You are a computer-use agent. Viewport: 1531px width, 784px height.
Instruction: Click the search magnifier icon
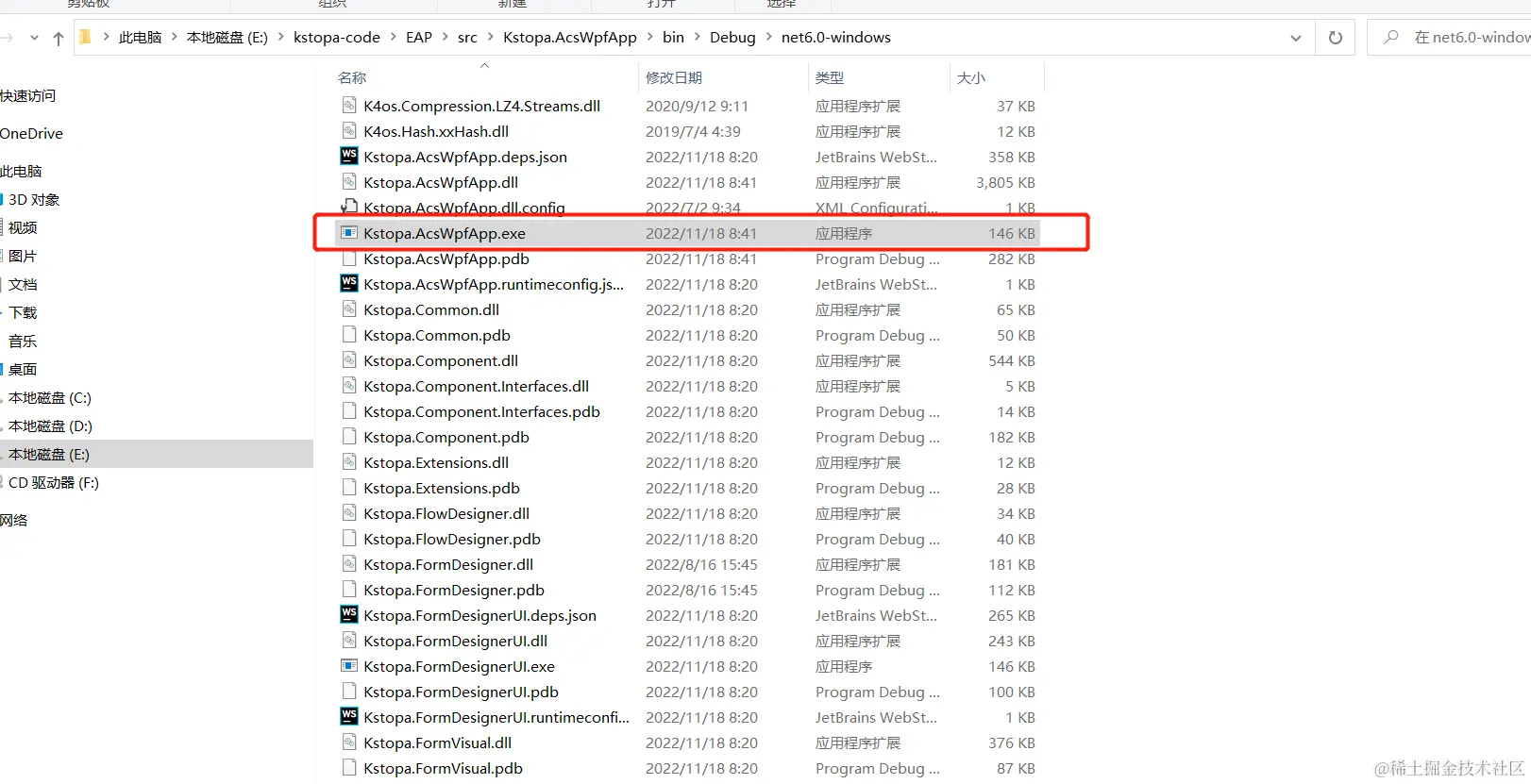[1391, 38]
